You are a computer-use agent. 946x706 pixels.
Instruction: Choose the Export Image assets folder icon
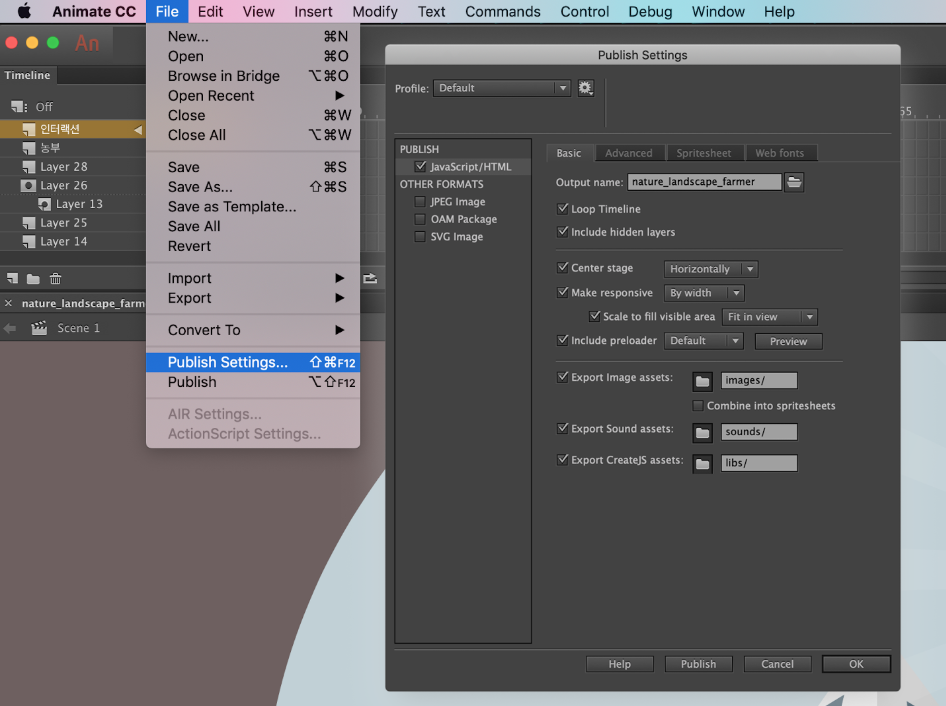click(702, 381)
